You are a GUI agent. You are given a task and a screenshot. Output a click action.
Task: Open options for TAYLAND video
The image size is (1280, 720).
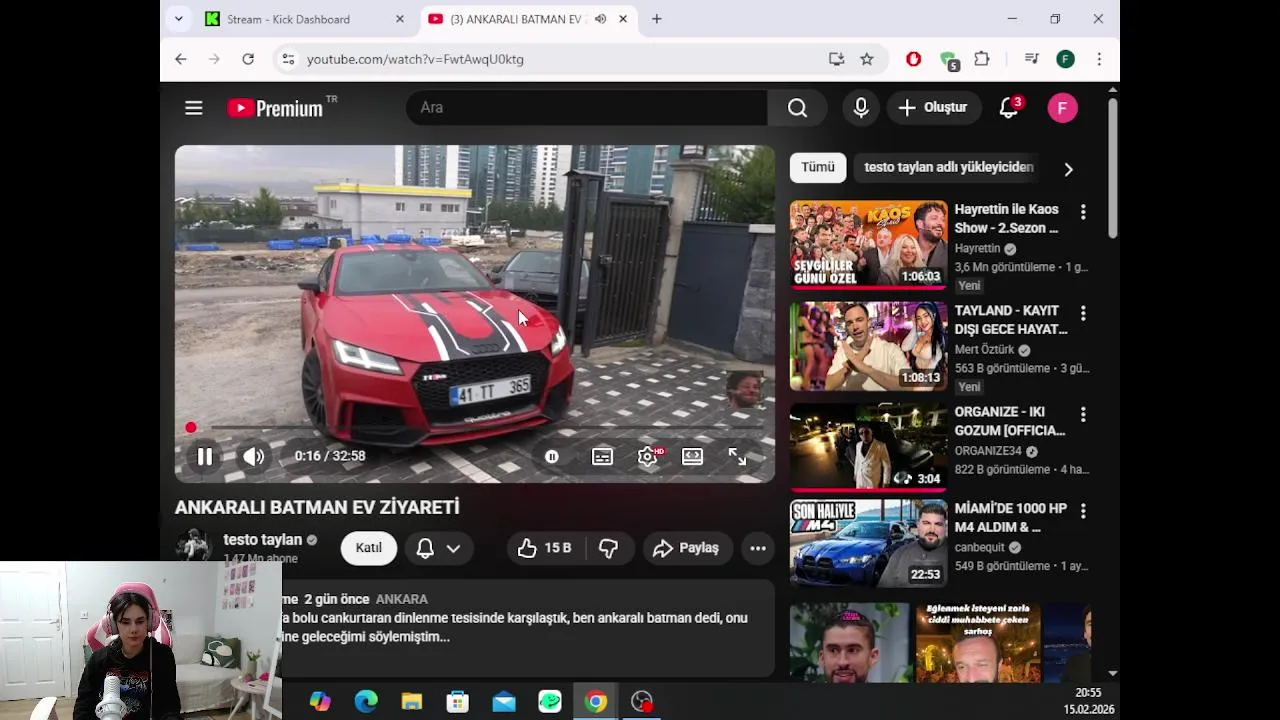[x=1083, y=313]
